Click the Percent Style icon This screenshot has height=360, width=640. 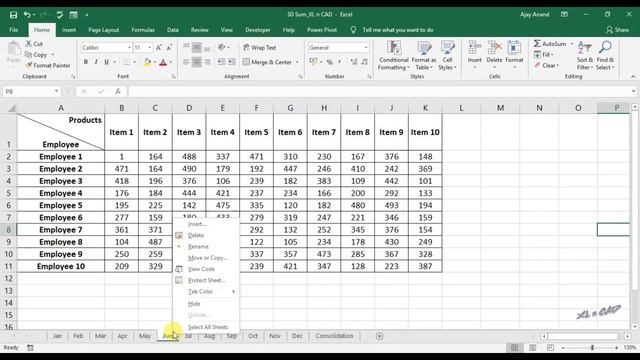329,62
